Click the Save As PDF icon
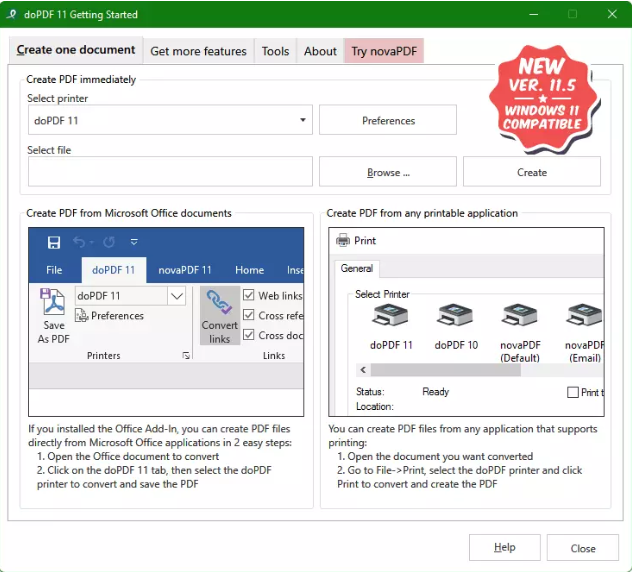This screenshot has width=632, height=572. click(x=53, y=302)
